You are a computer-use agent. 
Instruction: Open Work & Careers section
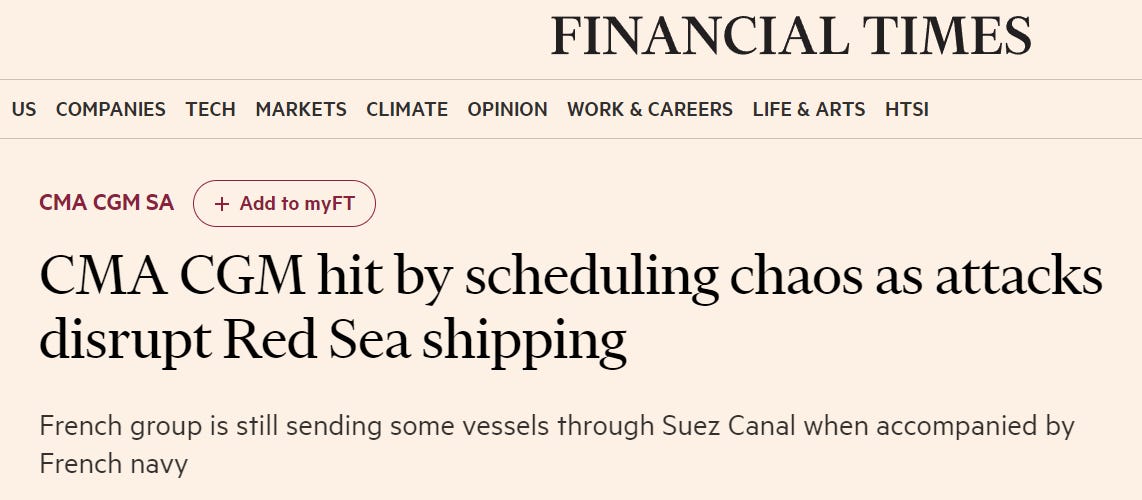coord(650,110)
